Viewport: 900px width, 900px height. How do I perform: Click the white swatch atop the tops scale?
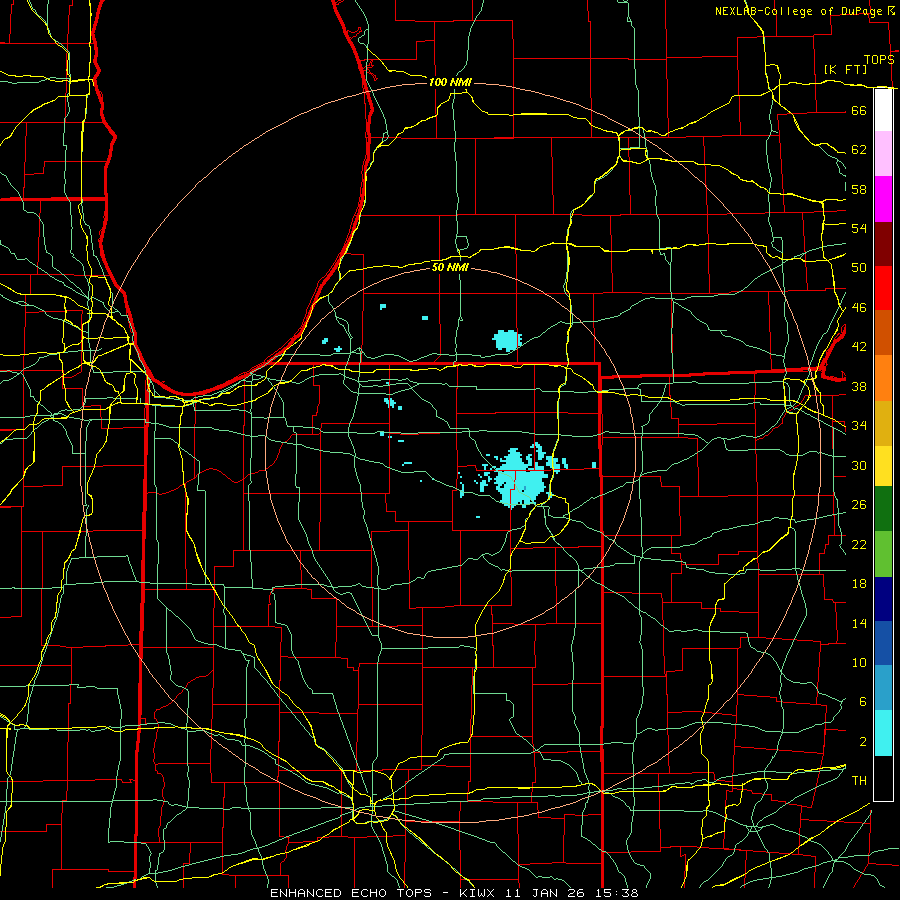coord(883,110)
